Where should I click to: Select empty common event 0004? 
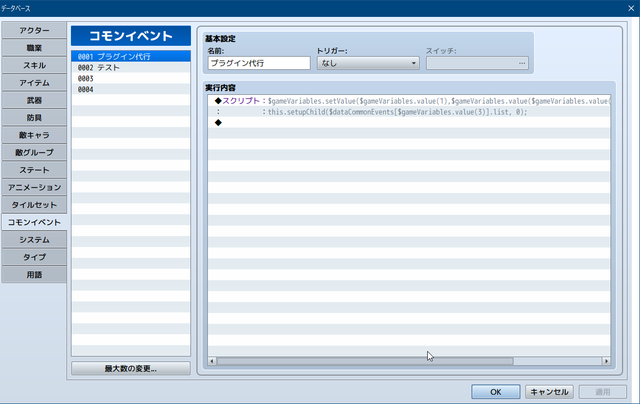(x=131, y=89)
